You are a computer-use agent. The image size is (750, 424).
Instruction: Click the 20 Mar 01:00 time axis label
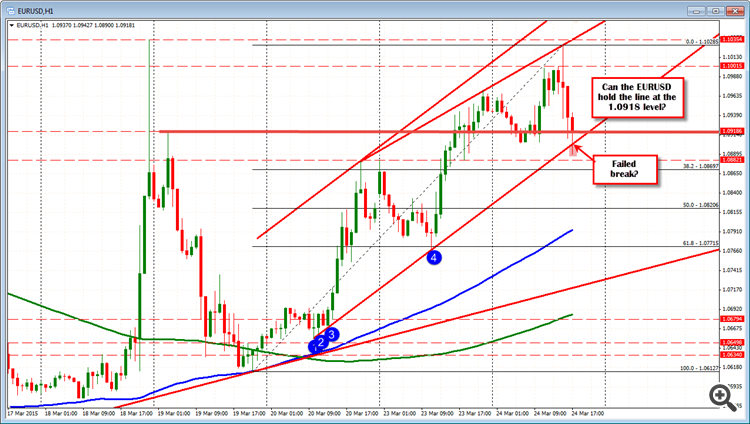coord(287,413)
